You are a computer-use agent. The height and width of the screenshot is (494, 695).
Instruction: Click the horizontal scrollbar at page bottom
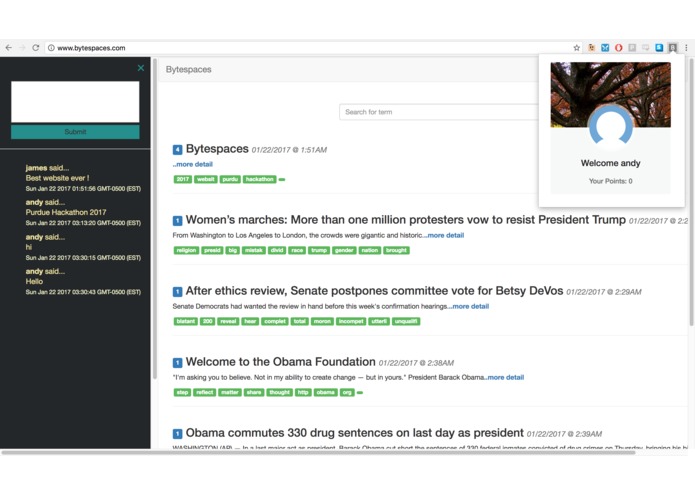[x=319, y=452]
